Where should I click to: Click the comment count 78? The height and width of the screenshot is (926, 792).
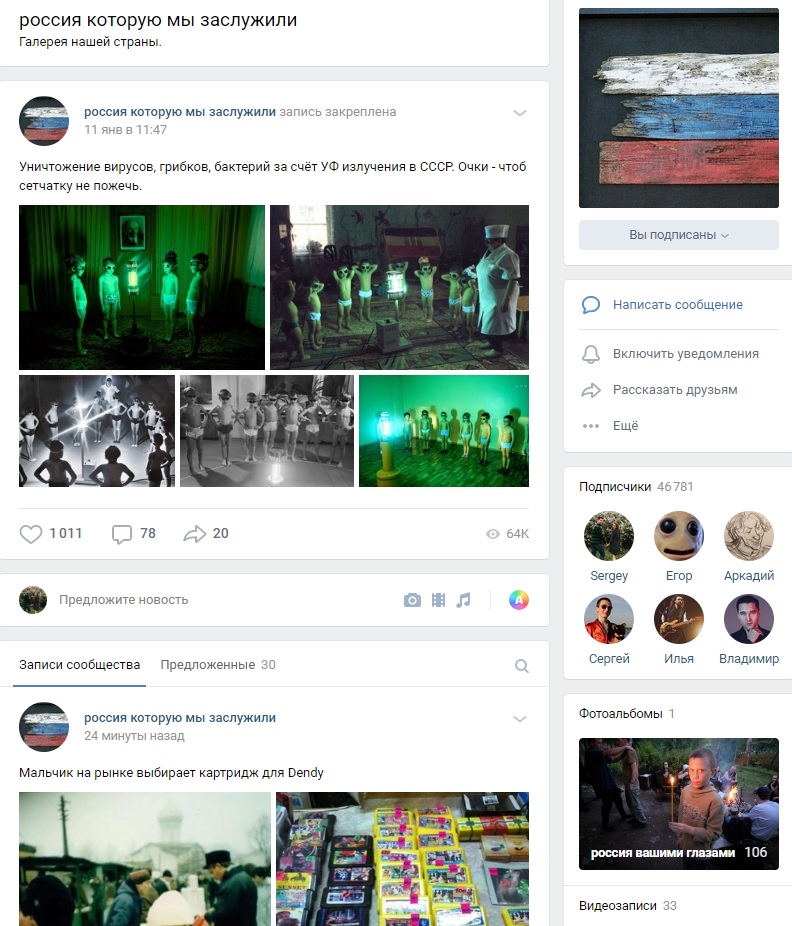pyautogui.click(x=148, y=533)
